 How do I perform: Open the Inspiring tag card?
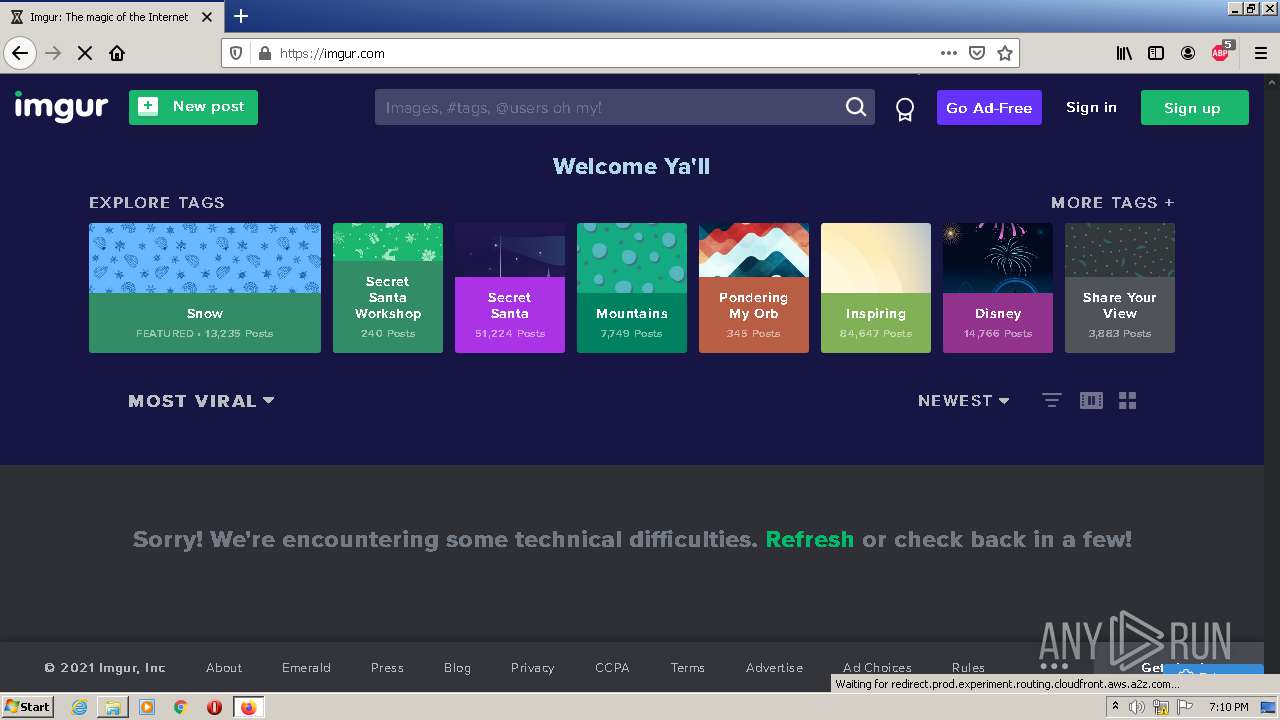(876, 288)
